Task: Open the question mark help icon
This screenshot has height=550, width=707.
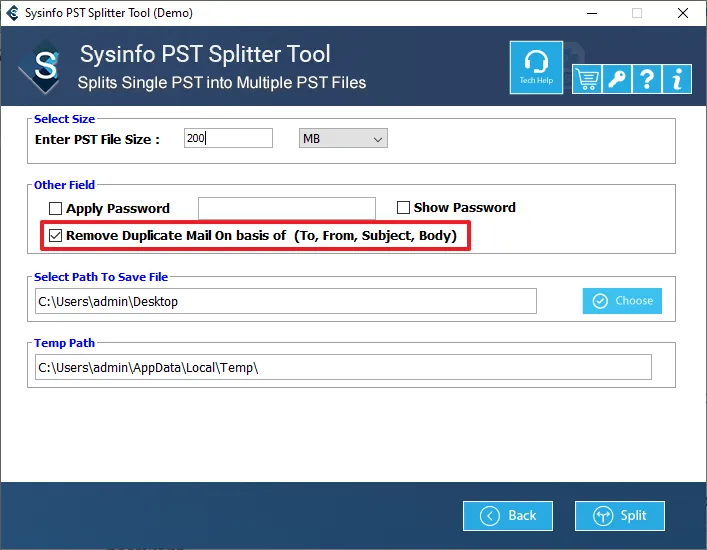Action: (647, 79)
